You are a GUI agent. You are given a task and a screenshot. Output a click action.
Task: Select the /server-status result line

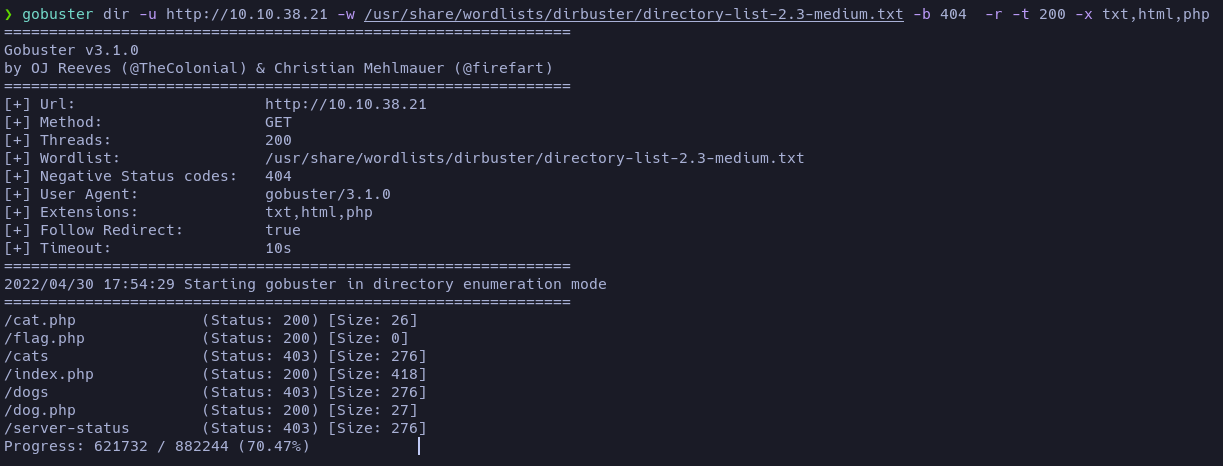216,428
